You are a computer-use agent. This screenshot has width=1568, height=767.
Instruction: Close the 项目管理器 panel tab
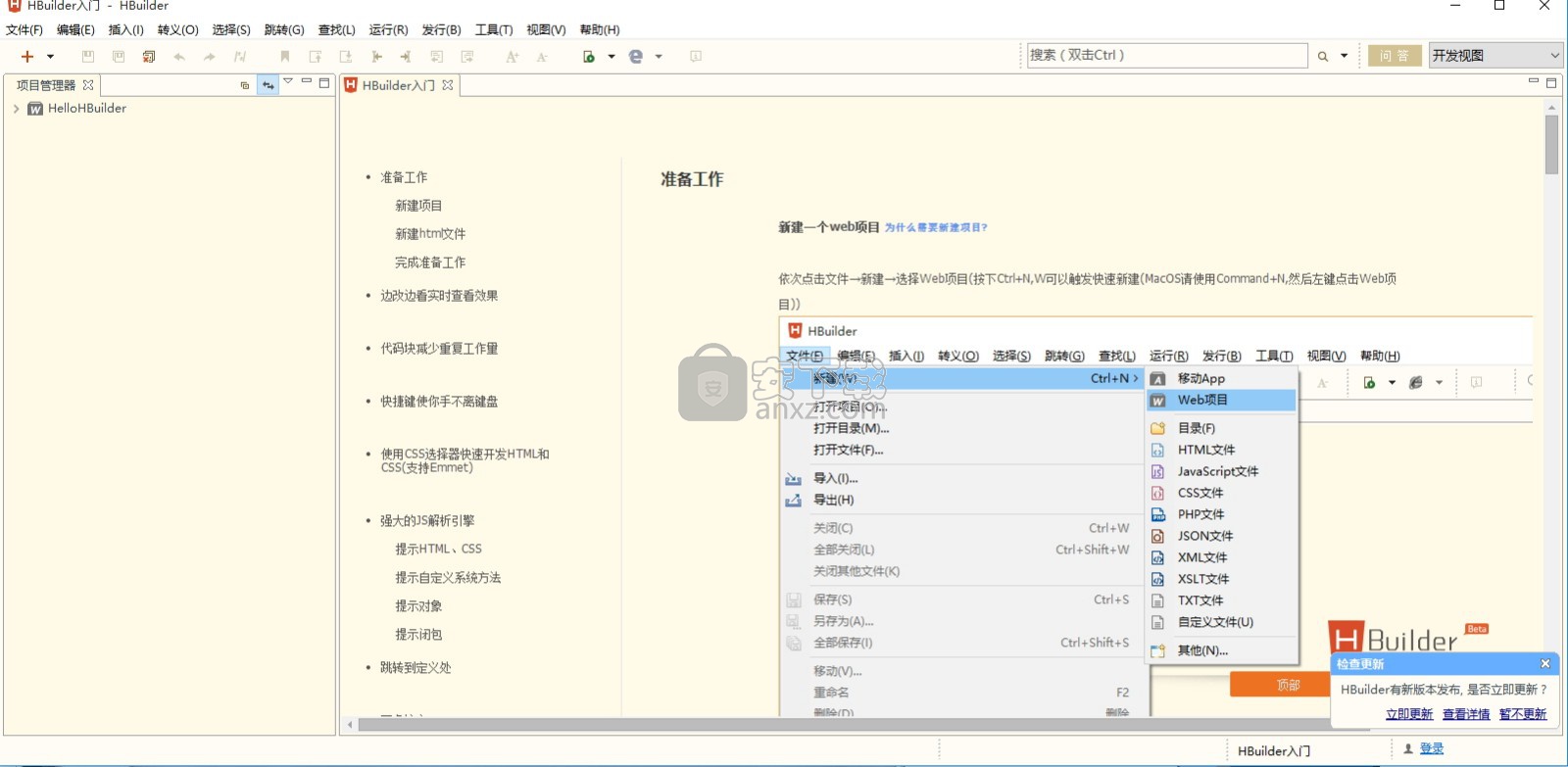tap(88, 85)
